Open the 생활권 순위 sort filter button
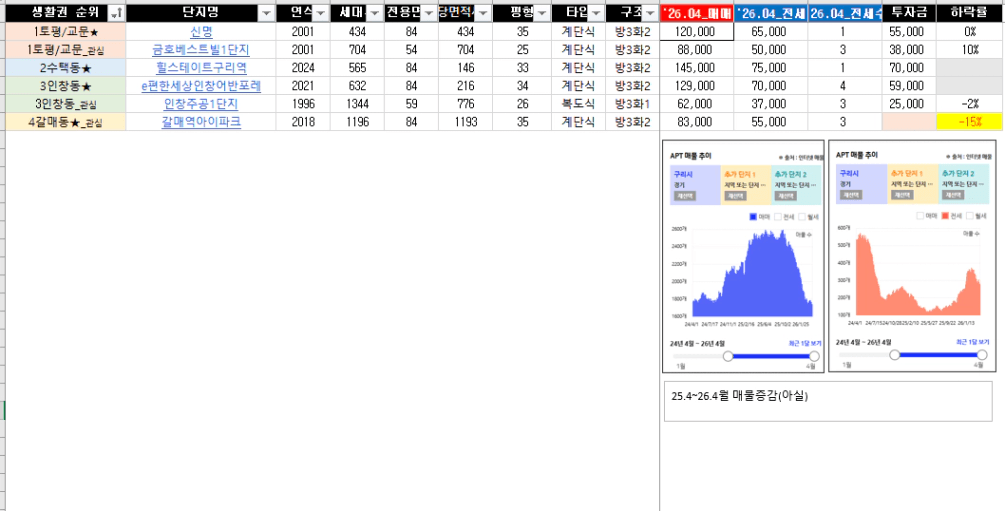1005x511 pixels. point(116,13)
